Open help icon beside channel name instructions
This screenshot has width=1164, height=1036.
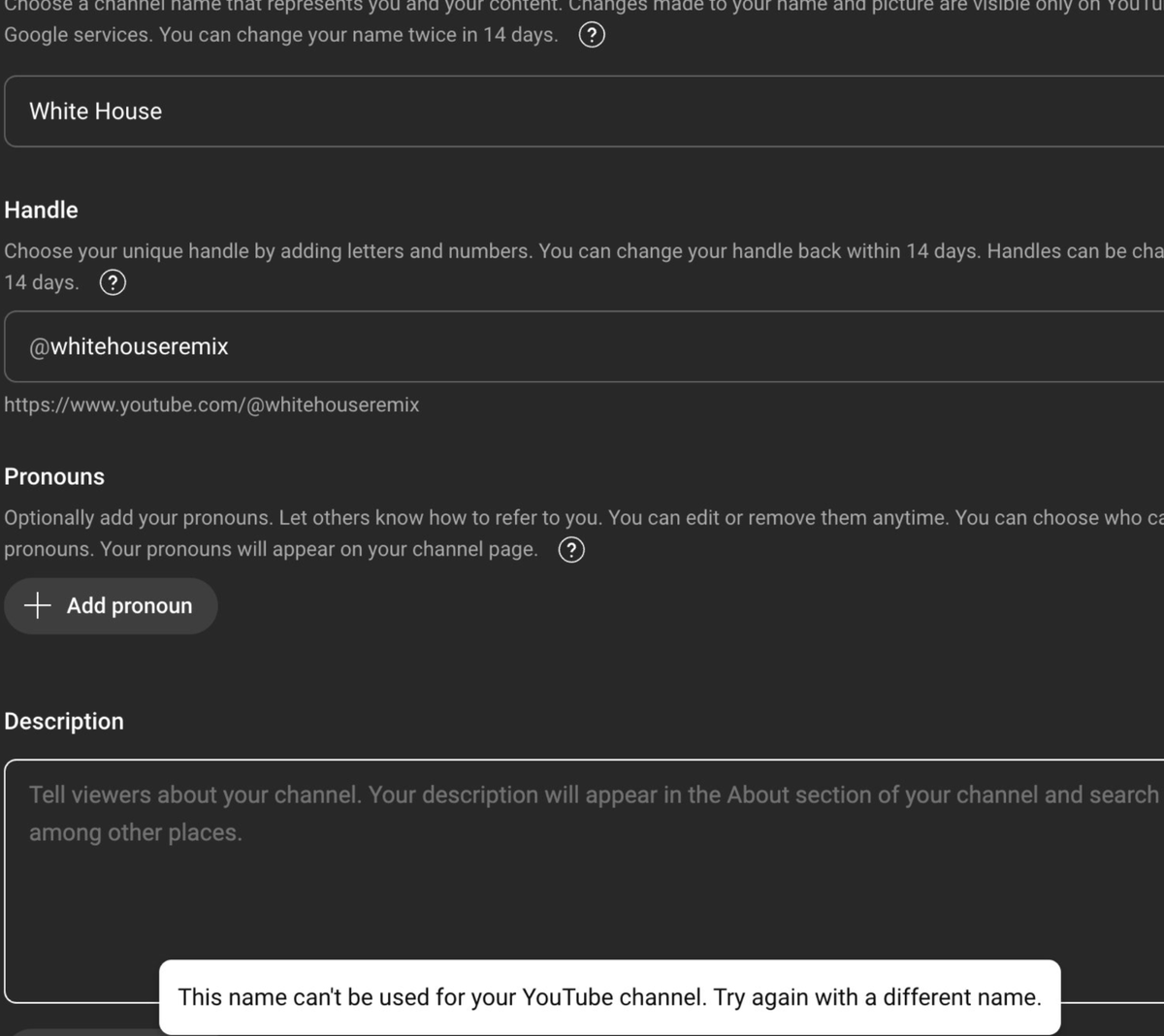coord(592,35)
